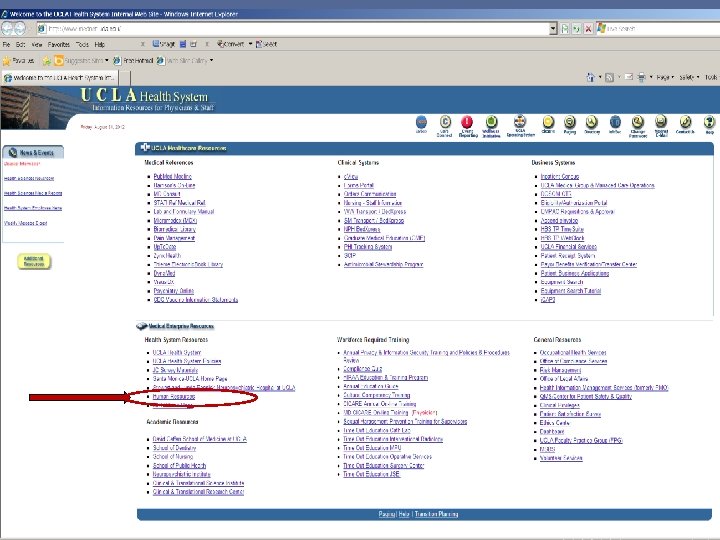Click the Home icon in command bar
This screenshot has width=720, height=540.
591,77
